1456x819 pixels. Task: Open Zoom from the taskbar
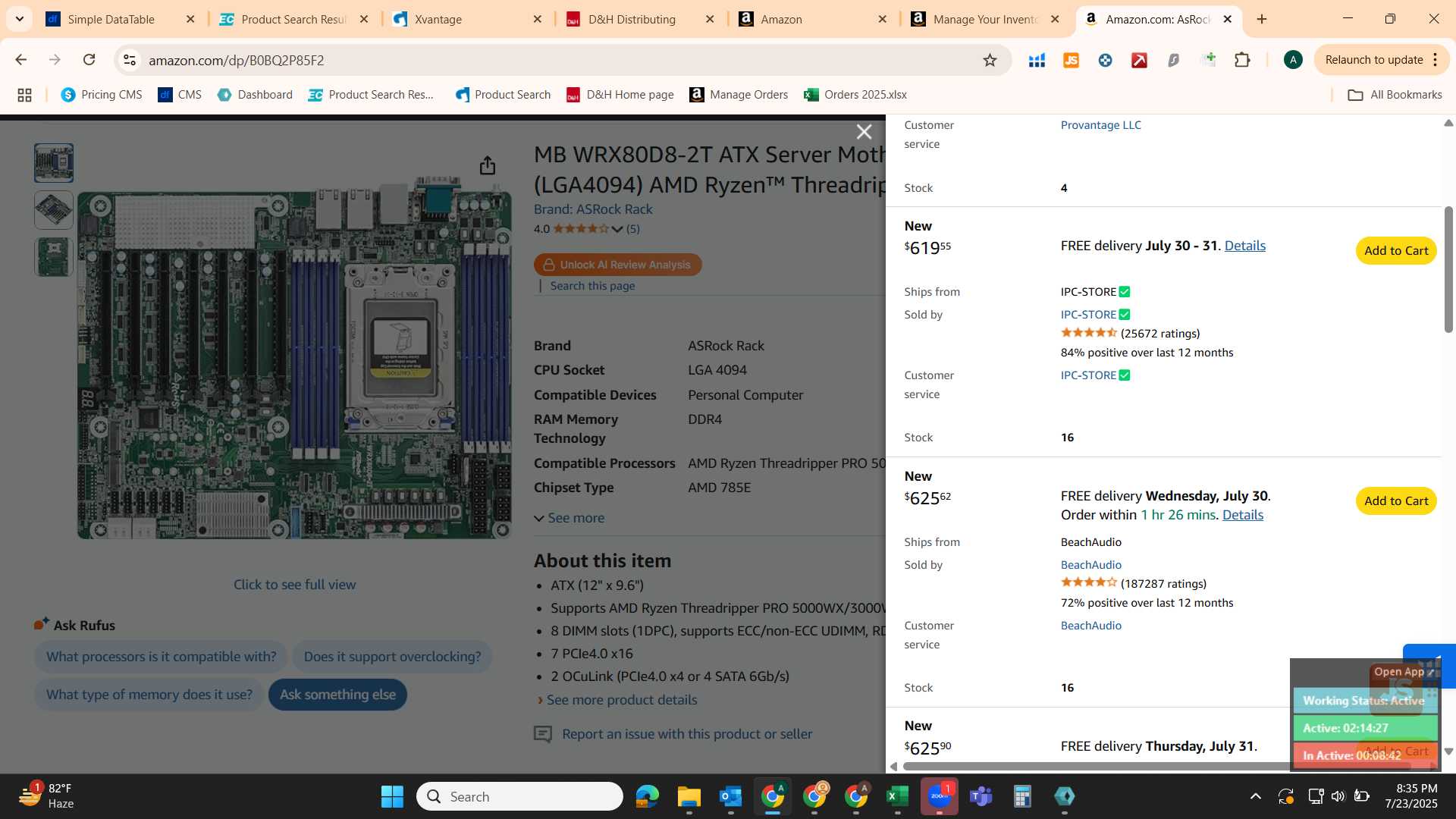coord(940,796)
